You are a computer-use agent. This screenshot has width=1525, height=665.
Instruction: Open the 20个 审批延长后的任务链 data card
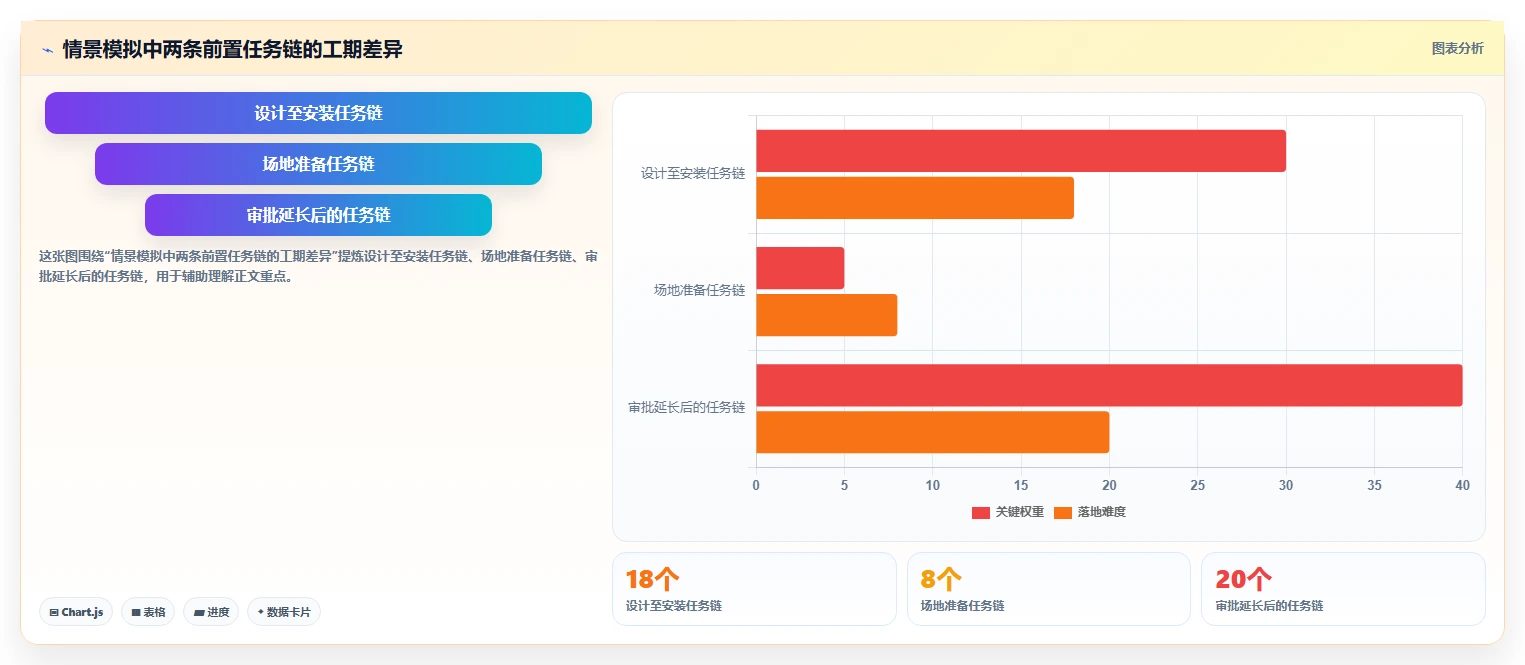coord(1343,589)
